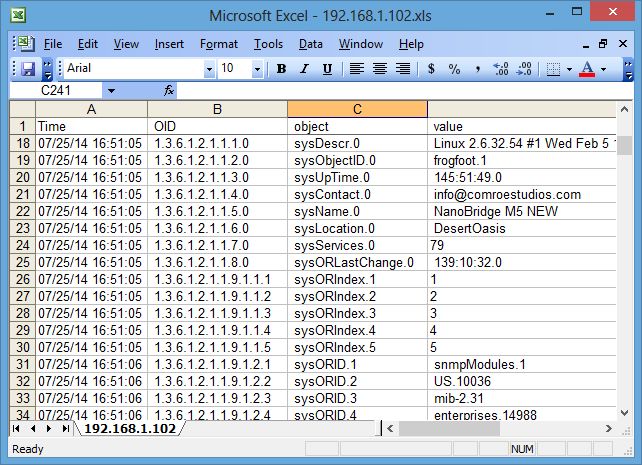Screen dimensions: 642x465
Task: Toggle Bold formatting button
Action: click(x=281, y=69)
